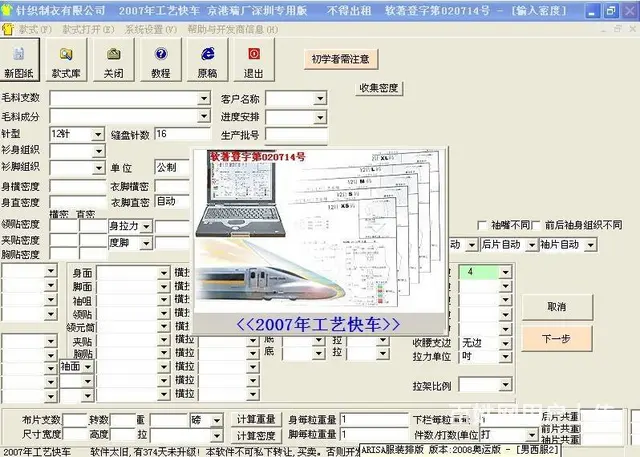Click the 初学者需注意 button
This screenshot has height=457, width=640.
pos(340,59)
